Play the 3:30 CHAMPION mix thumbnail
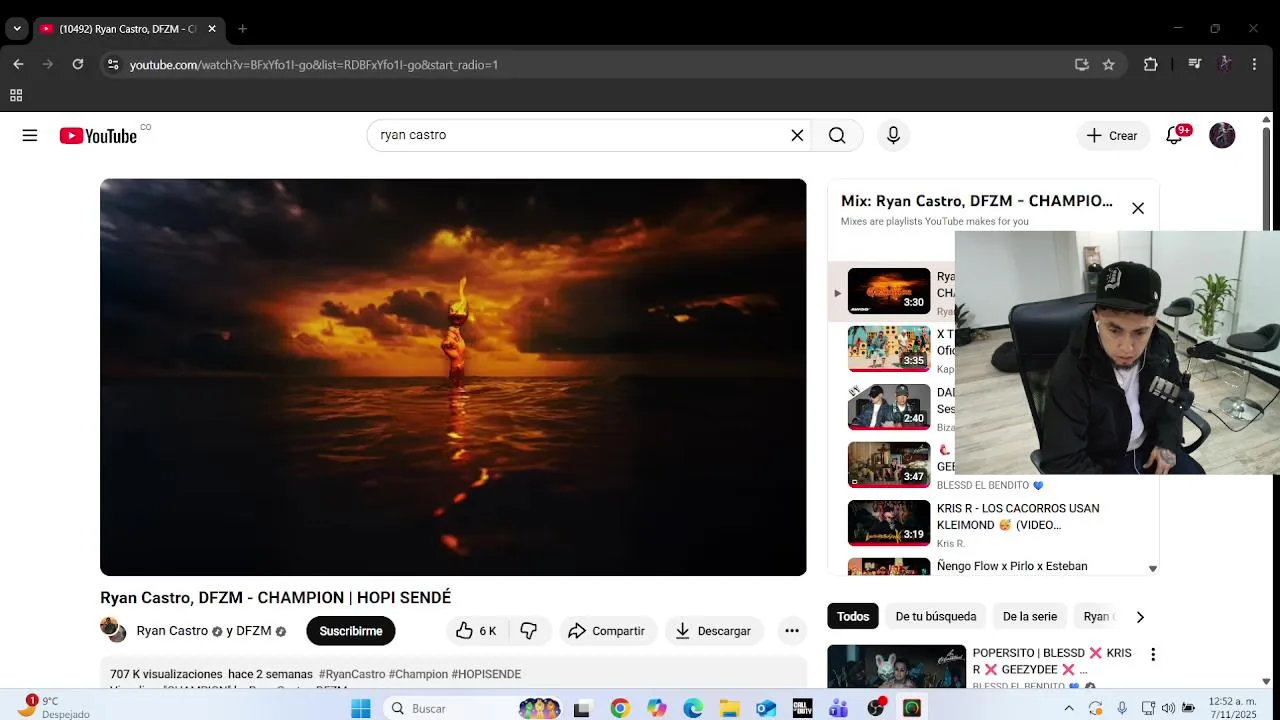Viewport: 1280px width, 720px height. point(889,291)
